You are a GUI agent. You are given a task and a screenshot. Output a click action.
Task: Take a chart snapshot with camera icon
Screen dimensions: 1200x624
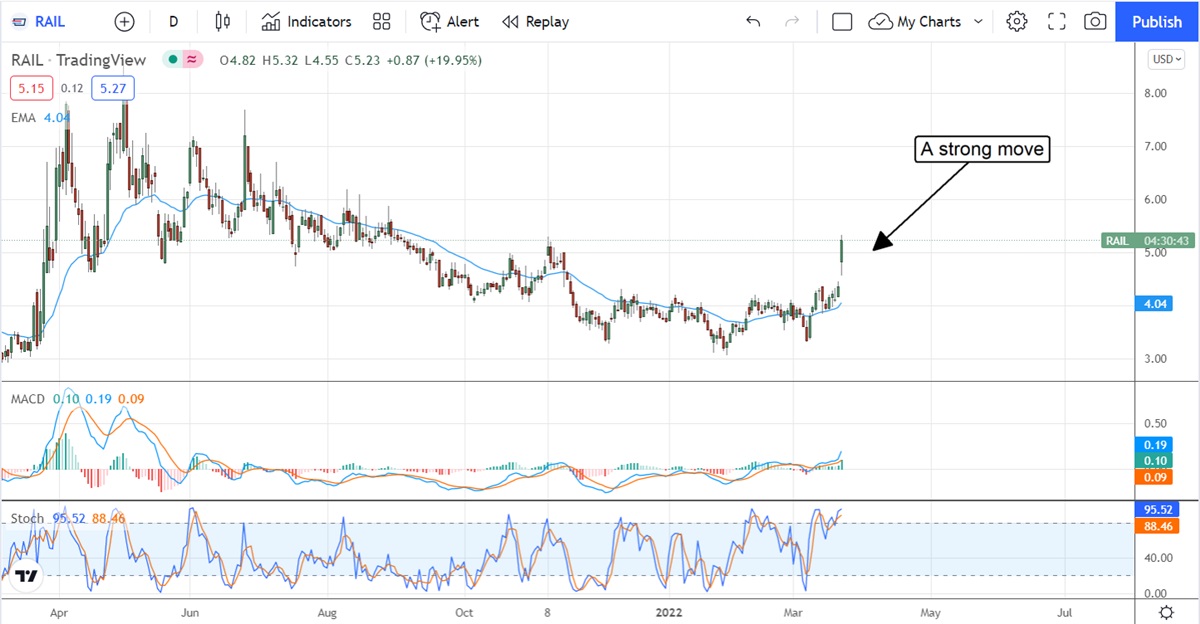coord(1095,21)
